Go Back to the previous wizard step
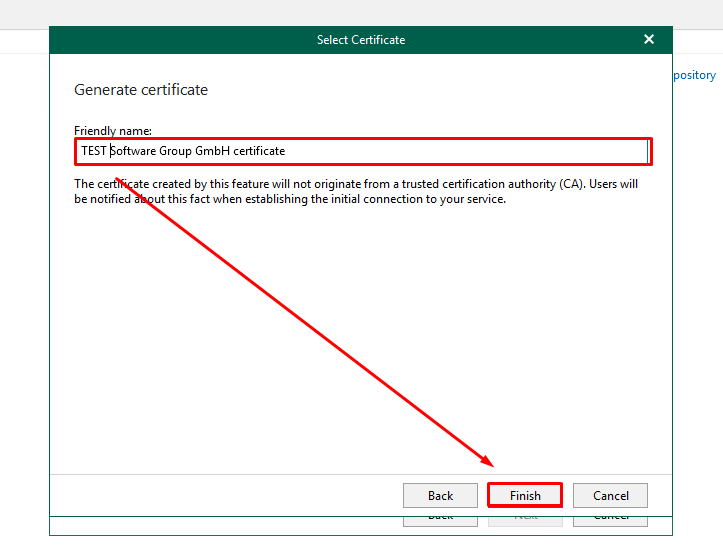 [x=440, y=495]
